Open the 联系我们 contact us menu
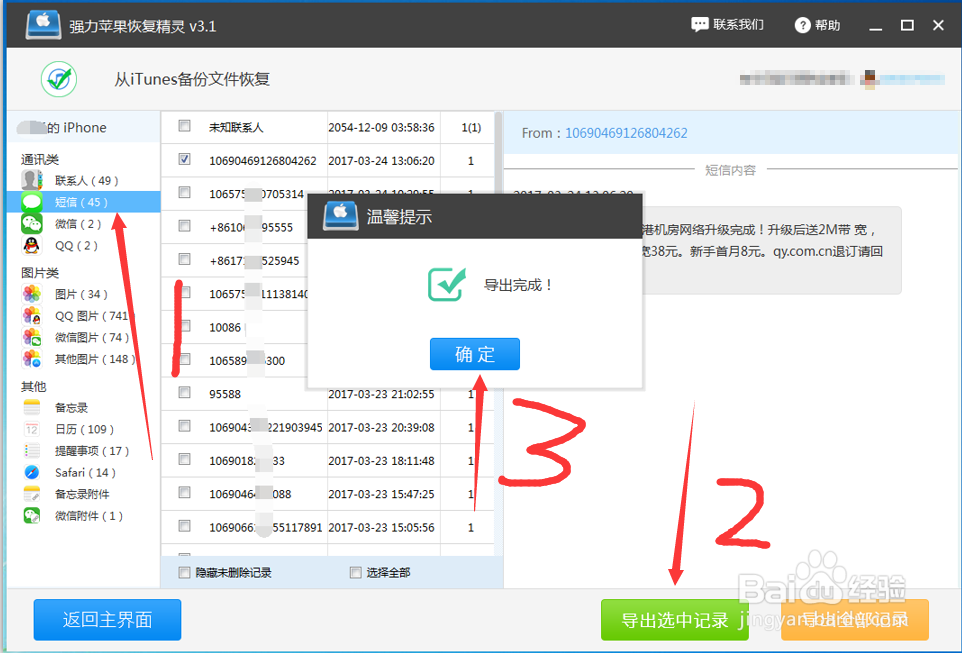This screenshot has width=962, height=653. click(x=728, y=25)
